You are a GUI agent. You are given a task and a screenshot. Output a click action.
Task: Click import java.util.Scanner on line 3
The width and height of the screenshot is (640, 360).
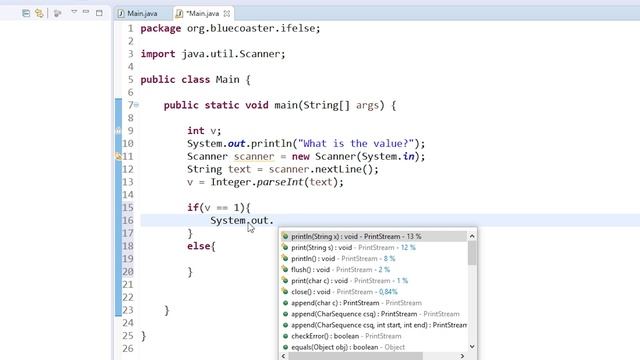tap(213, 54)
